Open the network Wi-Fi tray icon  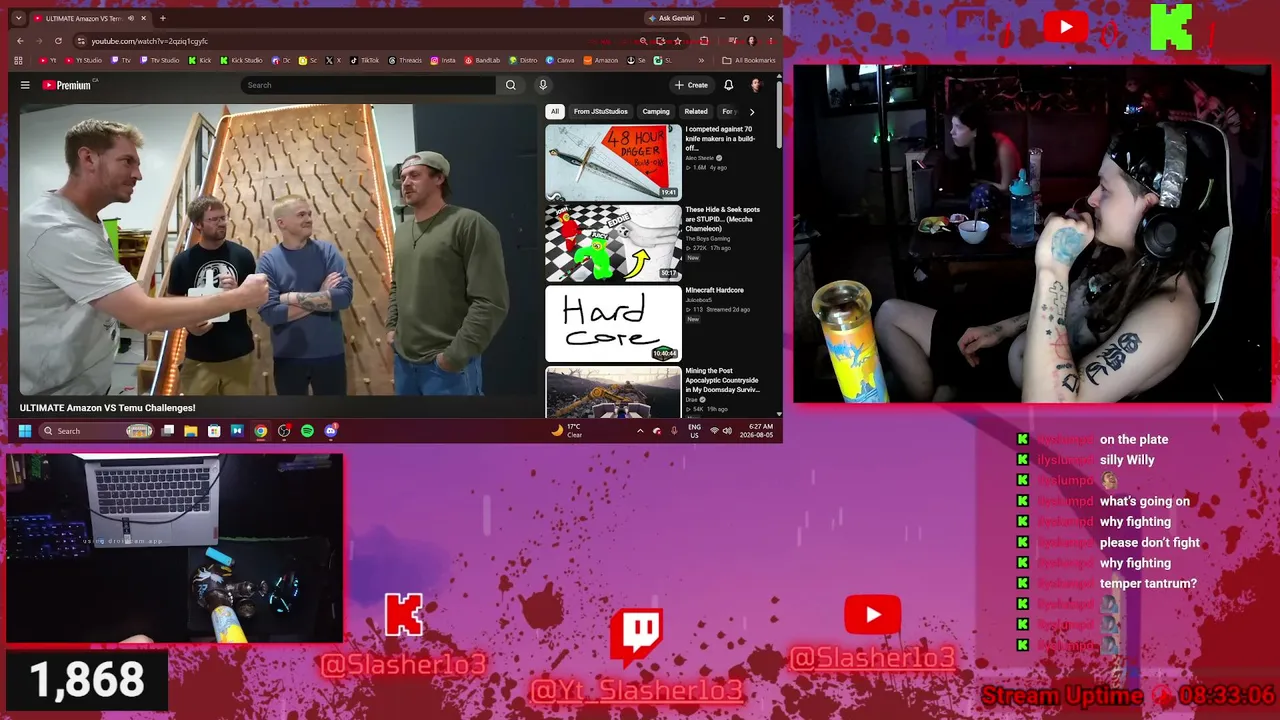click(x=714, y=431)
